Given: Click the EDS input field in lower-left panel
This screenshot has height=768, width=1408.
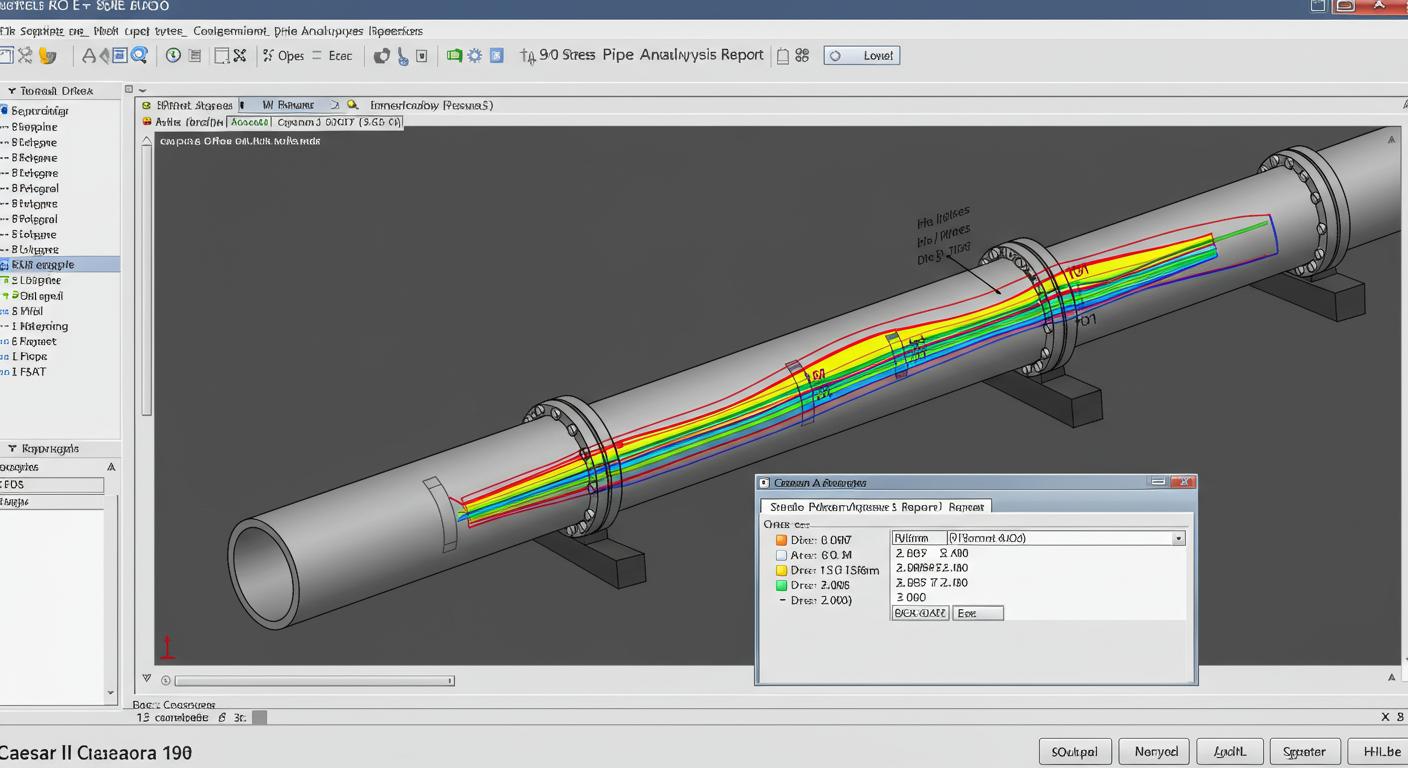Looking at the screenshot, I should [52, 485].
